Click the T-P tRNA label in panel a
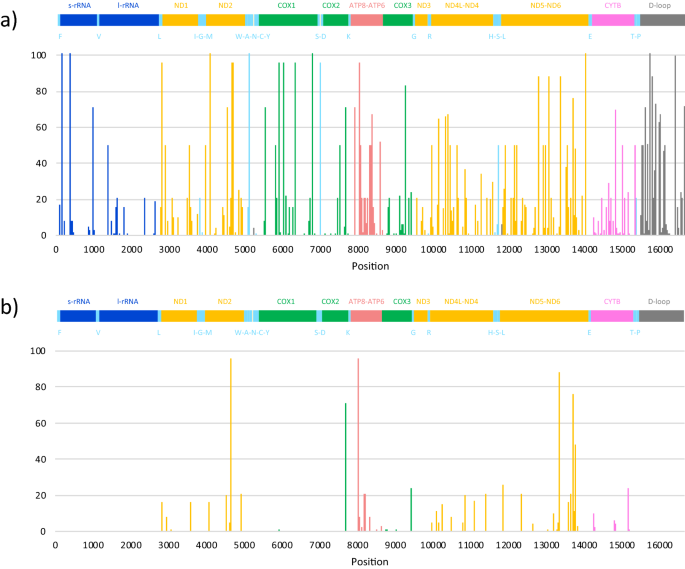 pyautogui.click(x=636, y=36)
